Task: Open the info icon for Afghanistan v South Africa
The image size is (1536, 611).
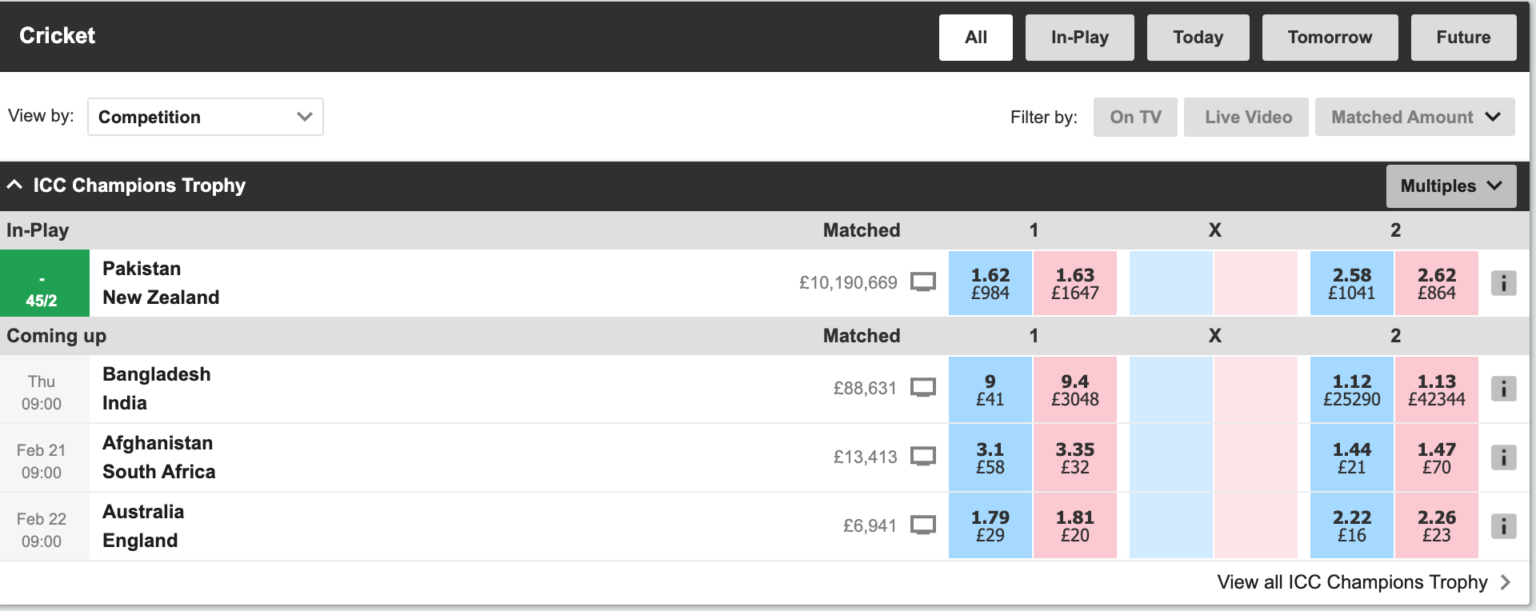Action: (x=1503, y=457)
